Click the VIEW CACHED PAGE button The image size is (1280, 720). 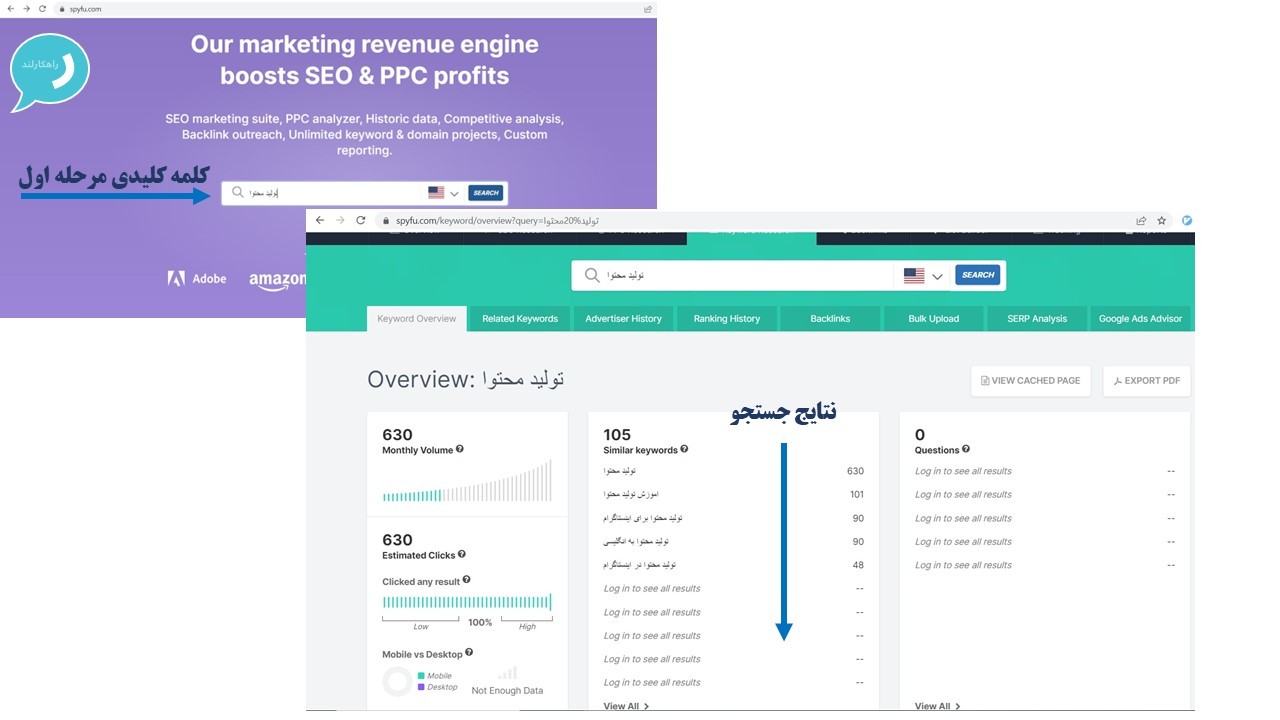[x=1031, y=381]
